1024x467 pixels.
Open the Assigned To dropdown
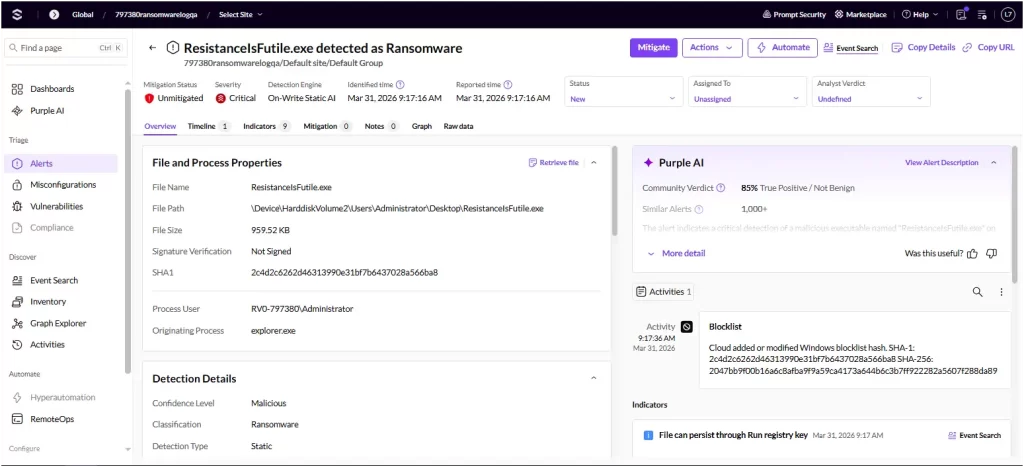[746, 92]
